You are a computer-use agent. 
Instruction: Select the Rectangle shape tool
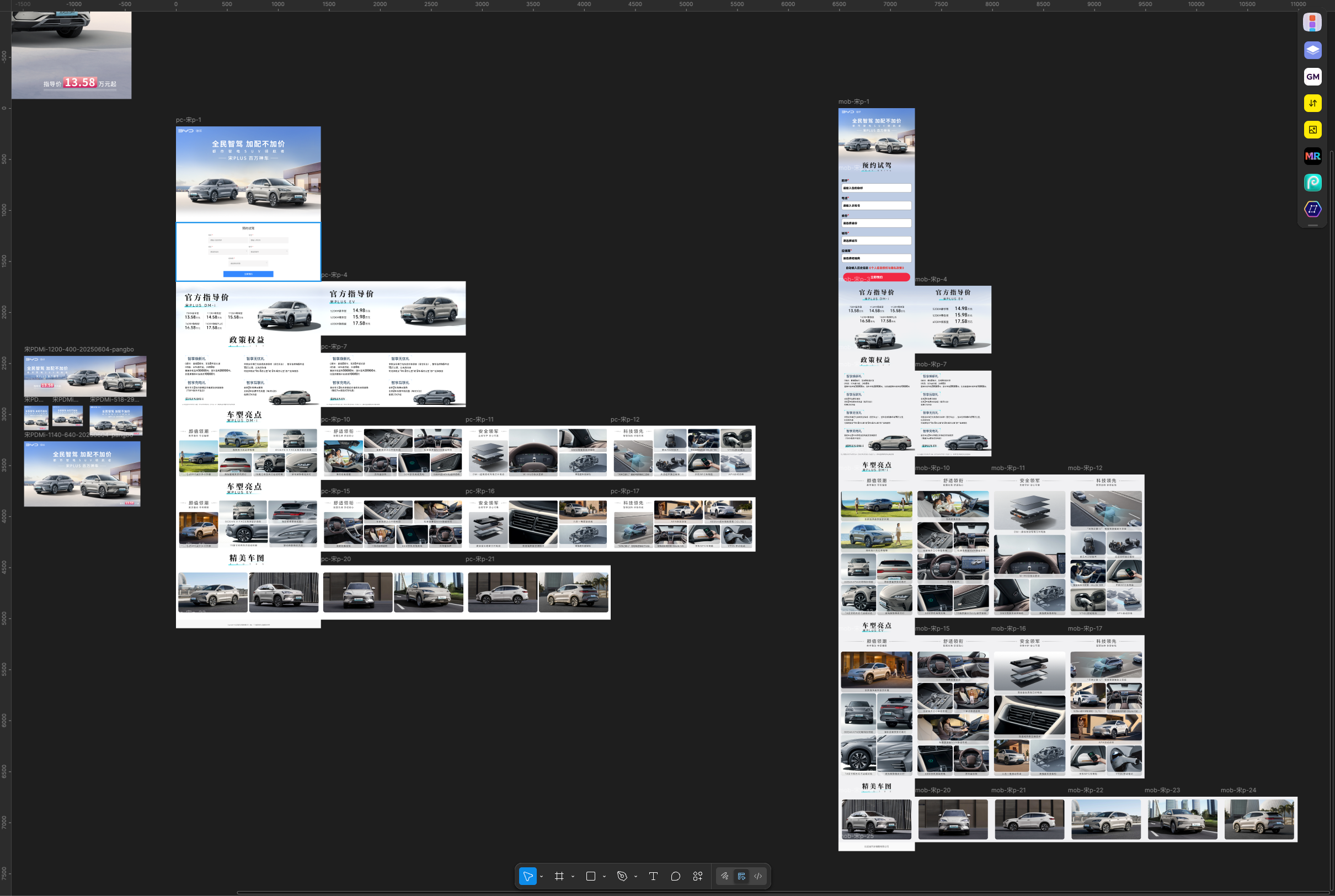tap(591, 876)
